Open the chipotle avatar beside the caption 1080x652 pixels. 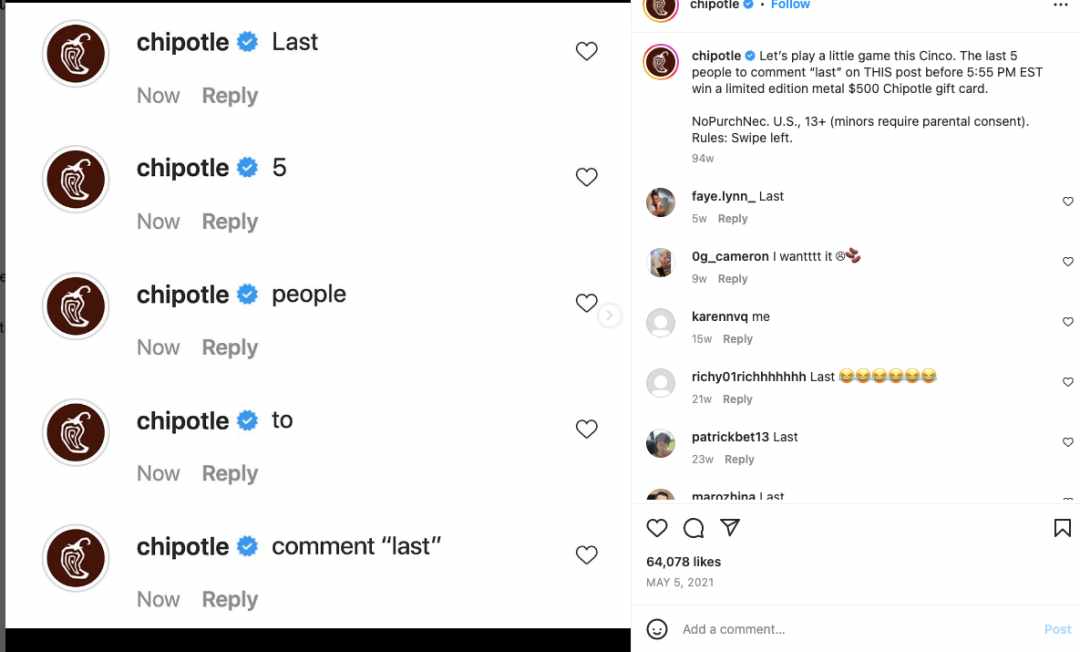(661, 62)
